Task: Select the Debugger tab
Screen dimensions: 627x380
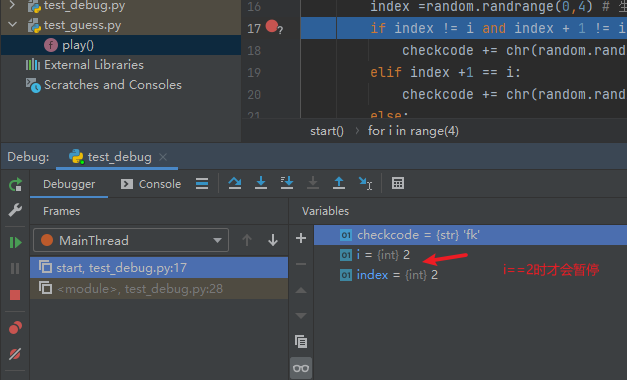Action: [69, 184]
